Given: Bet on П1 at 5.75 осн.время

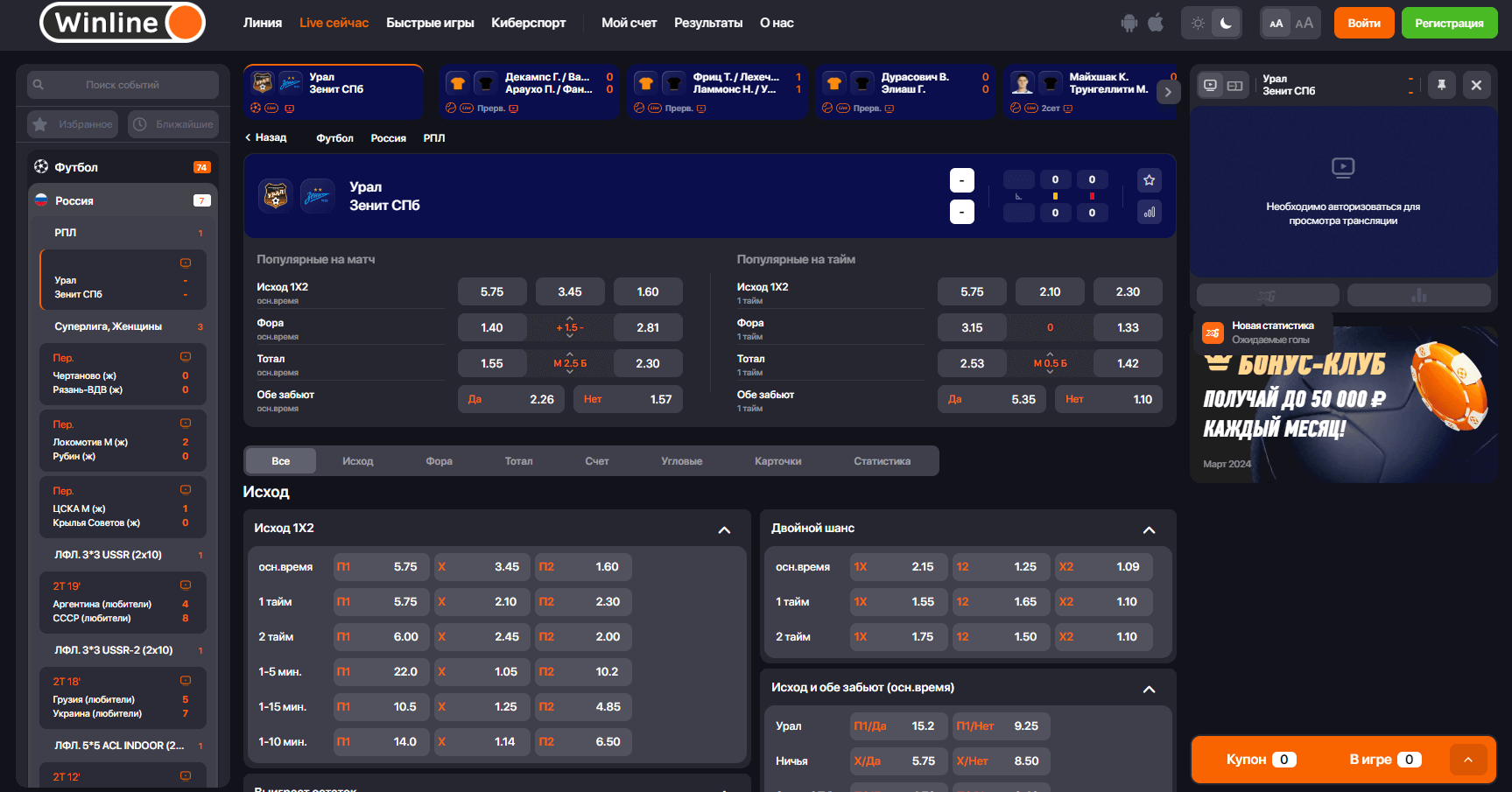Looking at the screenshot, I should pyautogui.click(x=383, y=567).
